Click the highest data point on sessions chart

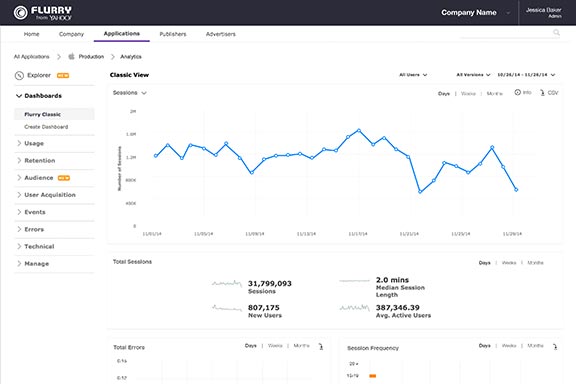click(x=359, y=130)
